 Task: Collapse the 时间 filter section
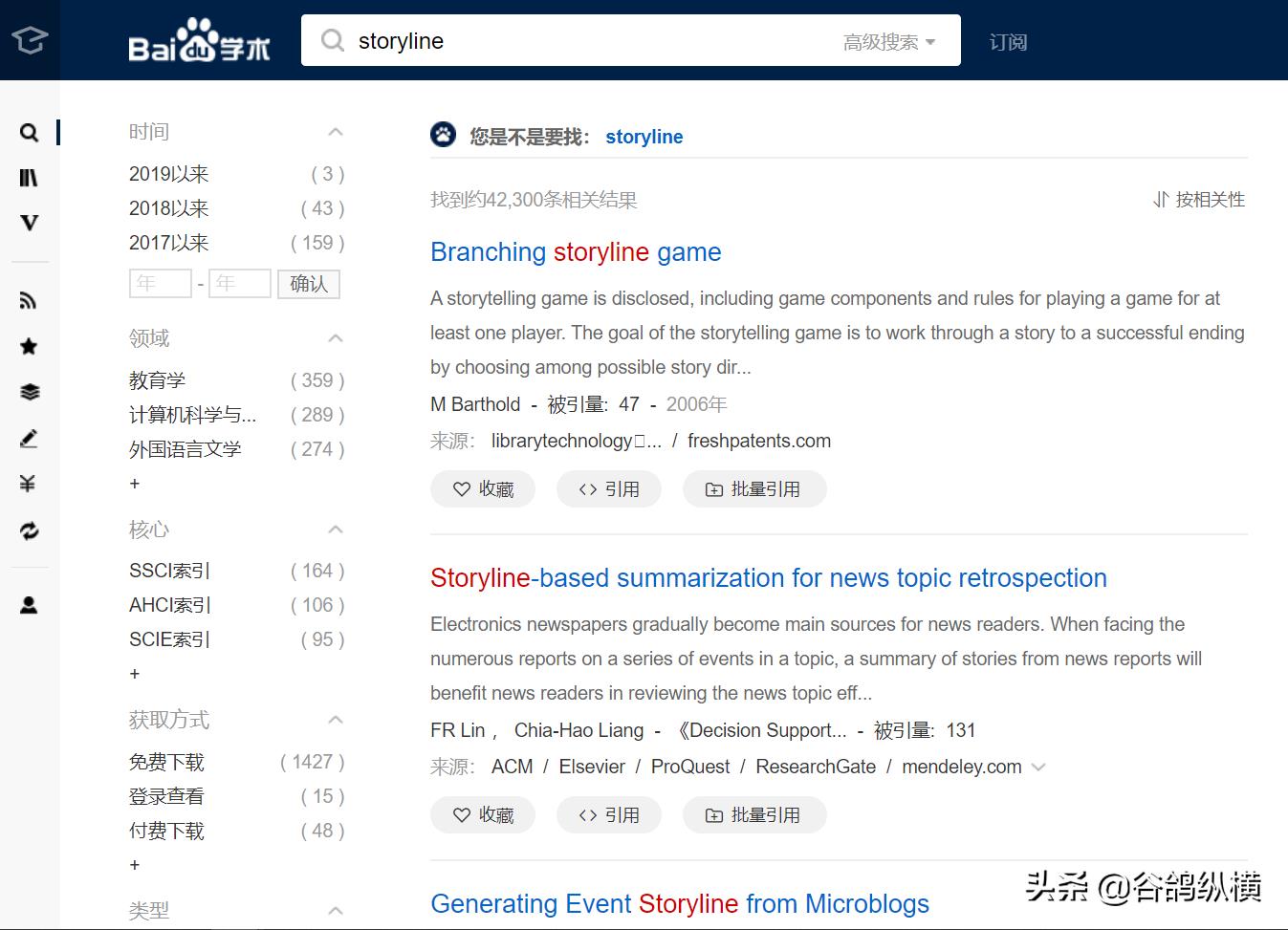[x=336, y=132]
